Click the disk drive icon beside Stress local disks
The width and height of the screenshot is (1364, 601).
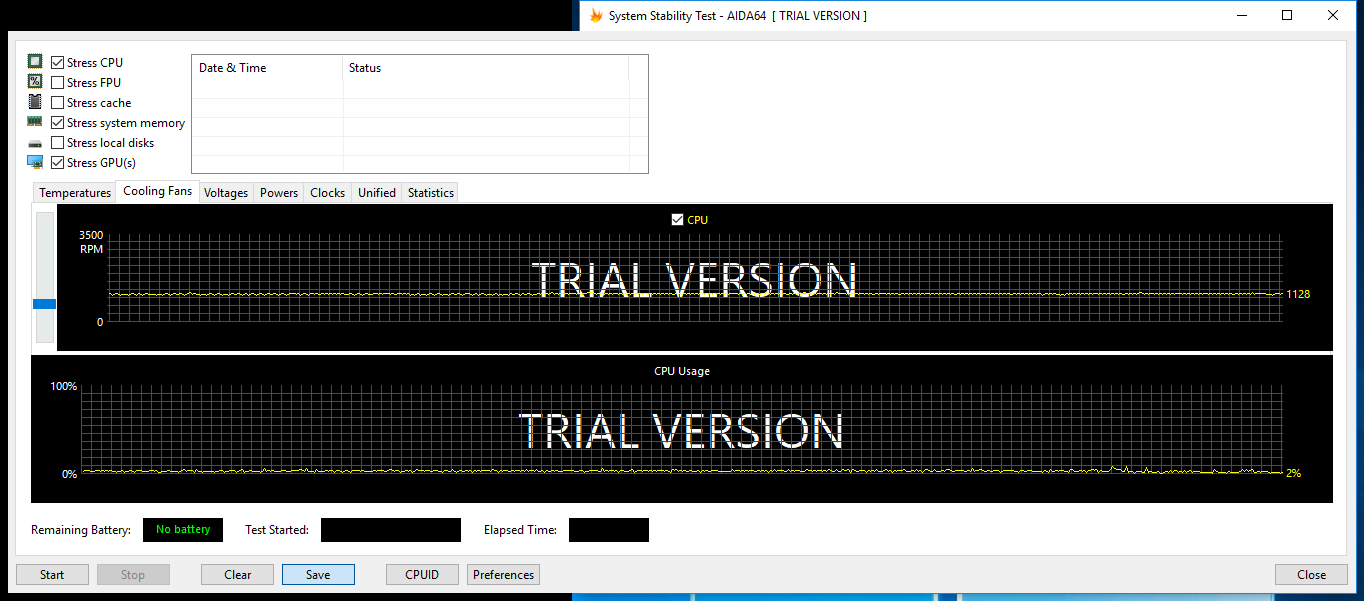tap(35, 143)
